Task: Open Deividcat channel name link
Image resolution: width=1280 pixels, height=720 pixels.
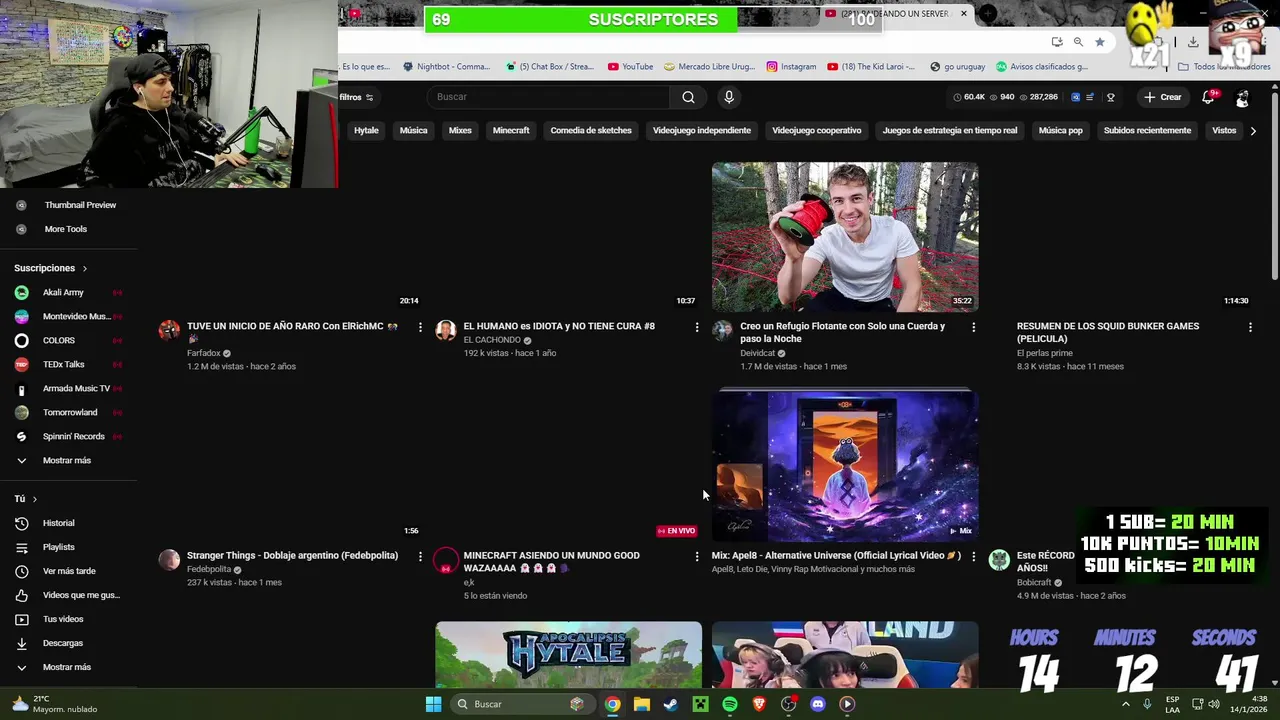Action: click(757, 353)
